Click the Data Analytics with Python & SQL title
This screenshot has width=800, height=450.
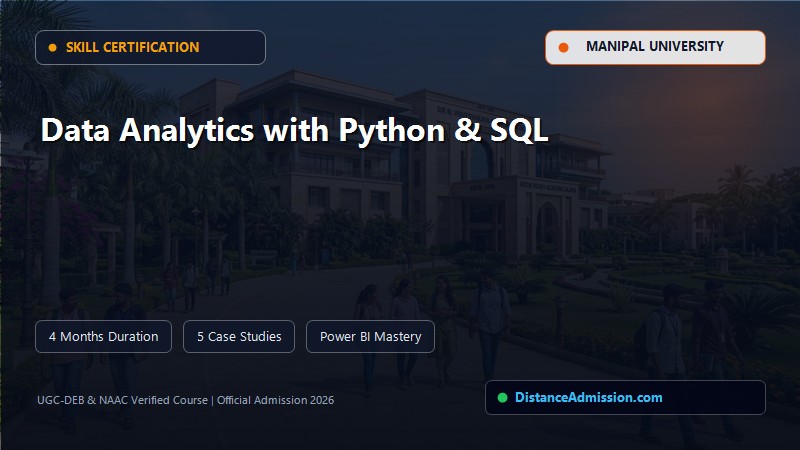pos(294,130)
